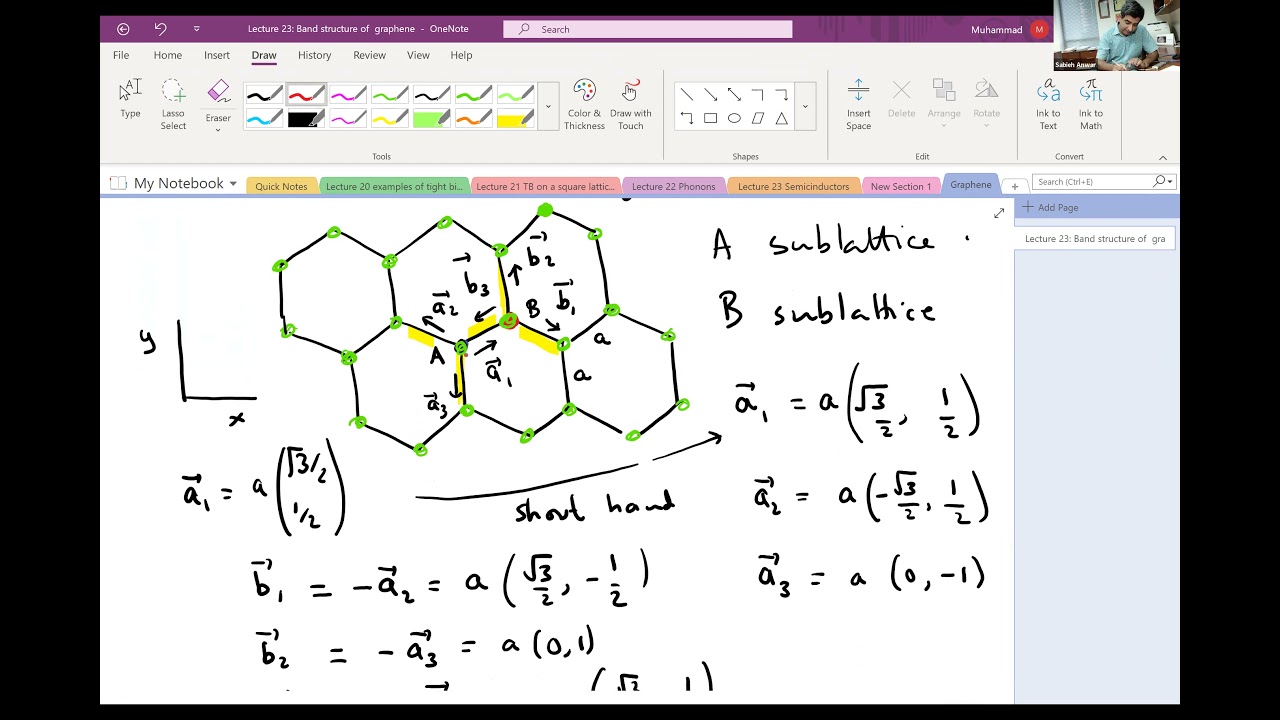Viewport: 1280px width, 720px height.
Task: Open Quick Access Toolbar customize dropdown
Action: coord(196,29)
